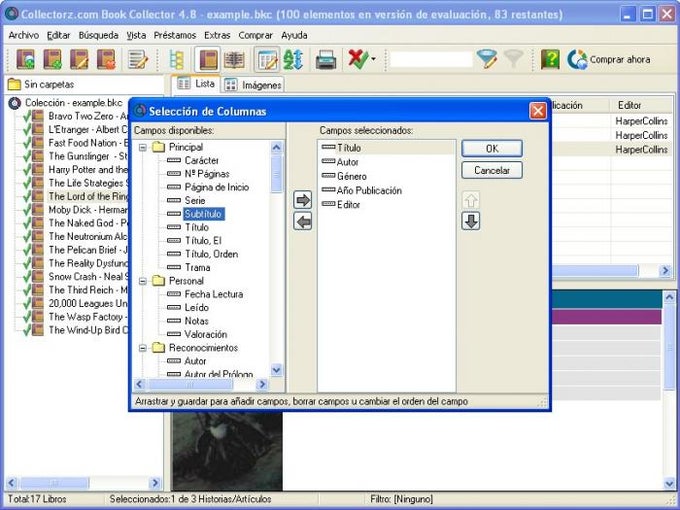
Task: Click available fields horizontal scrollbar right arrow
Action: tap(262, 384)
